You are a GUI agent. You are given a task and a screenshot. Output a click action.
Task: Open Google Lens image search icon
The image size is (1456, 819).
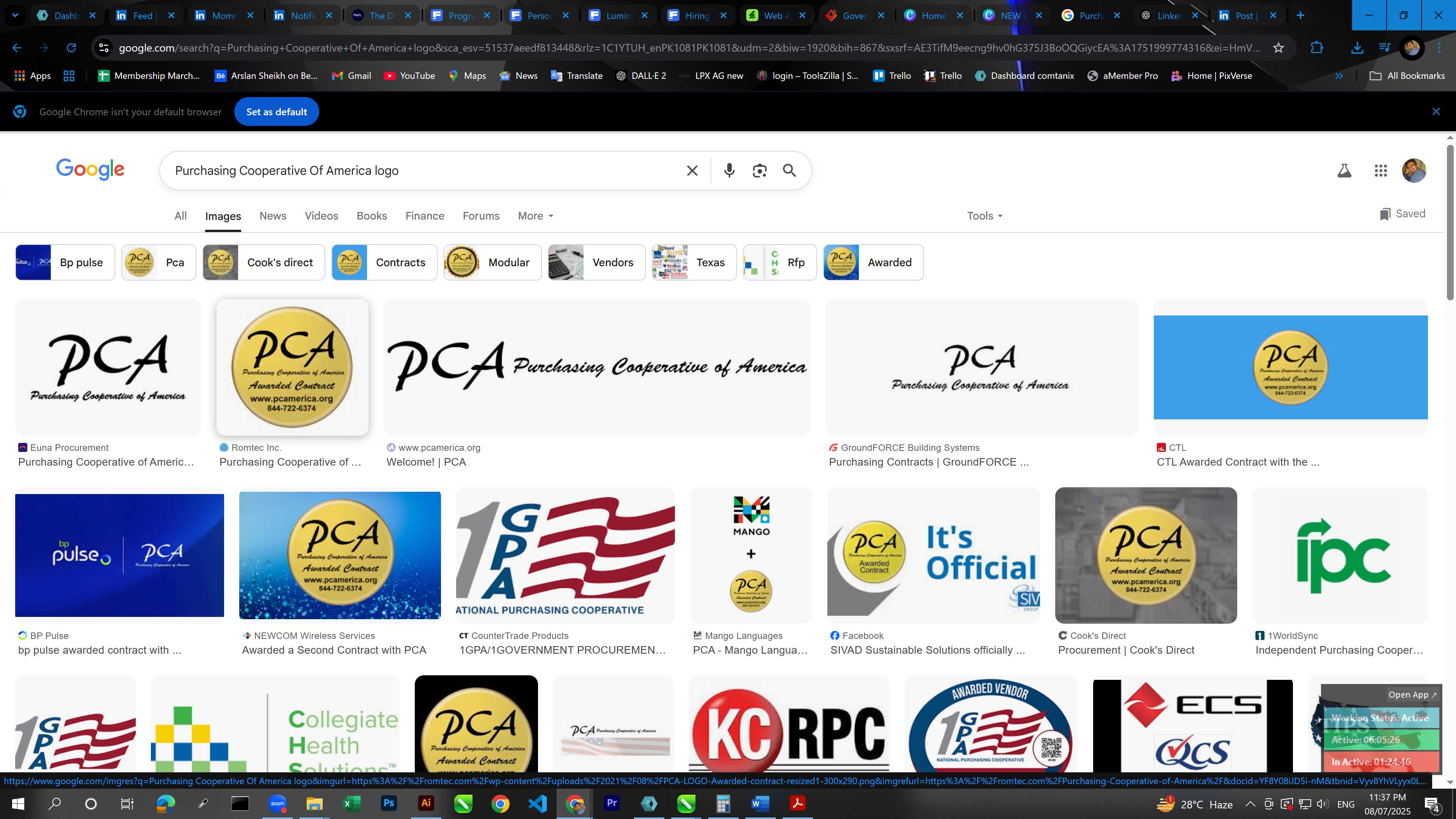759,171
